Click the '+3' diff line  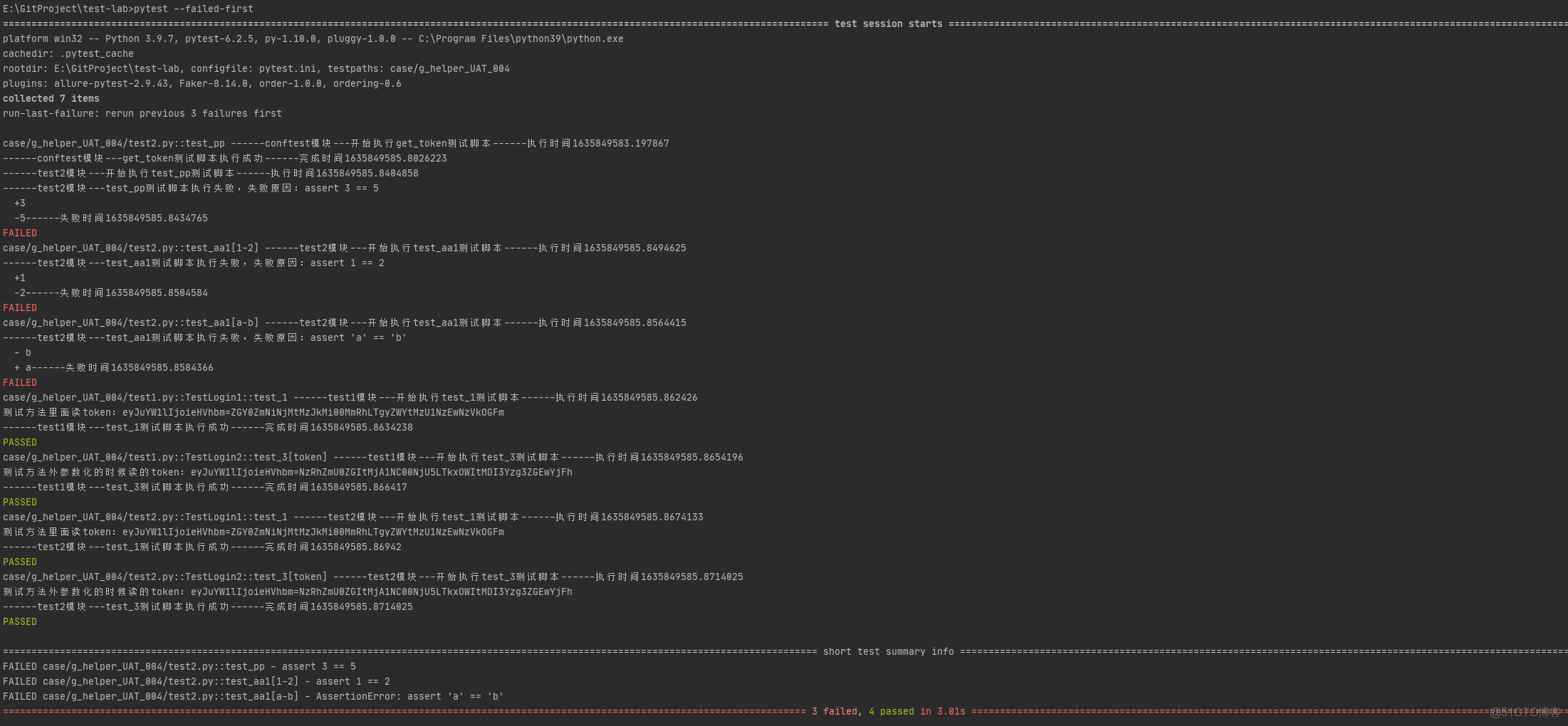point(20,203)
